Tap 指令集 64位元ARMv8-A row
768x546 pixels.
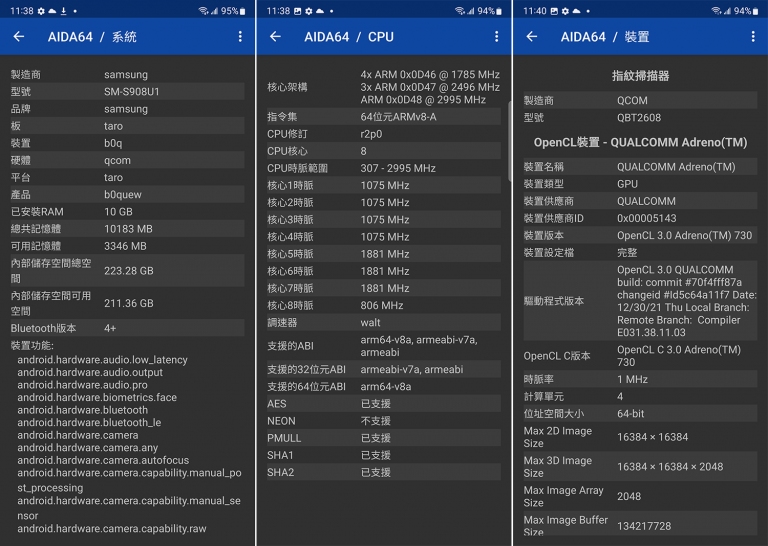[384, 117]
